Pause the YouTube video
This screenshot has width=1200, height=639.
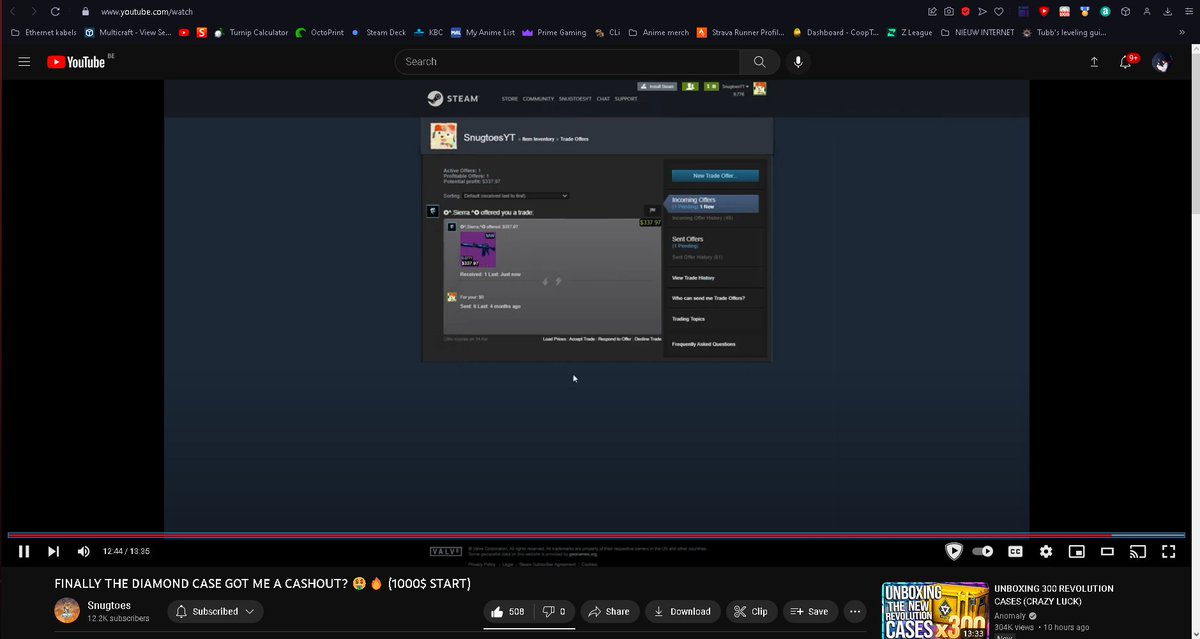[23, 551]
